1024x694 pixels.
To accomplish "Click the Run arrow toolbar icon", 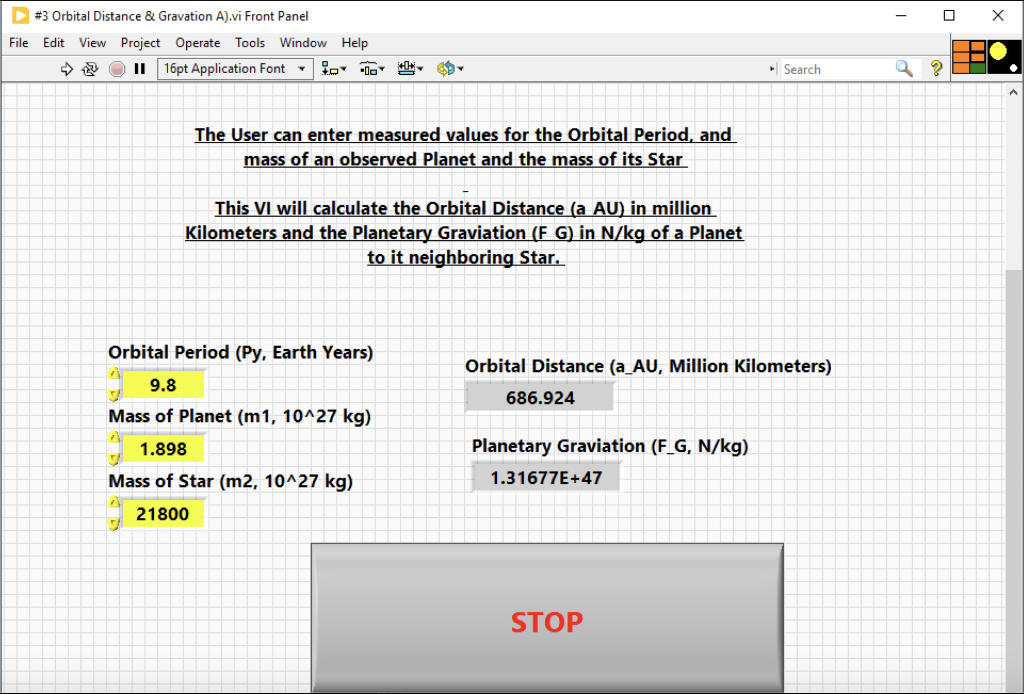I will (66, 69).
